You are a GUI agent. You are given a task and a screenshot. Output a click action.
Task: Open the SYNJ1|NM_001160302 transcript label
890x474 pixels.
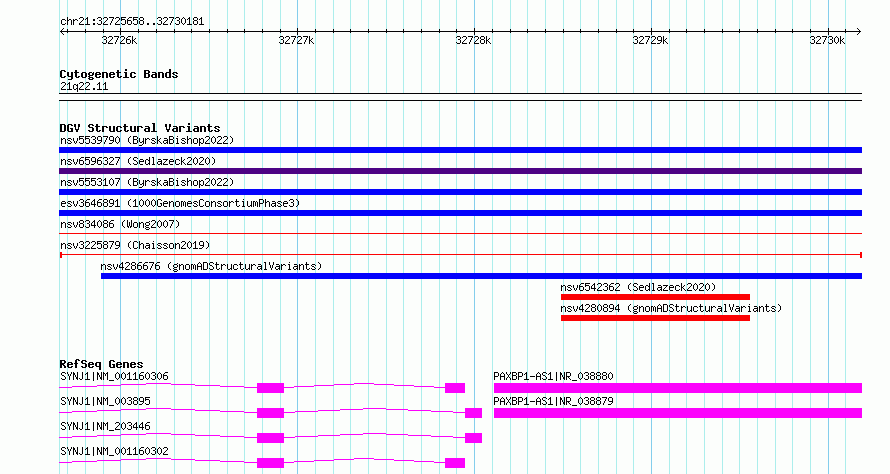(114, 451)
